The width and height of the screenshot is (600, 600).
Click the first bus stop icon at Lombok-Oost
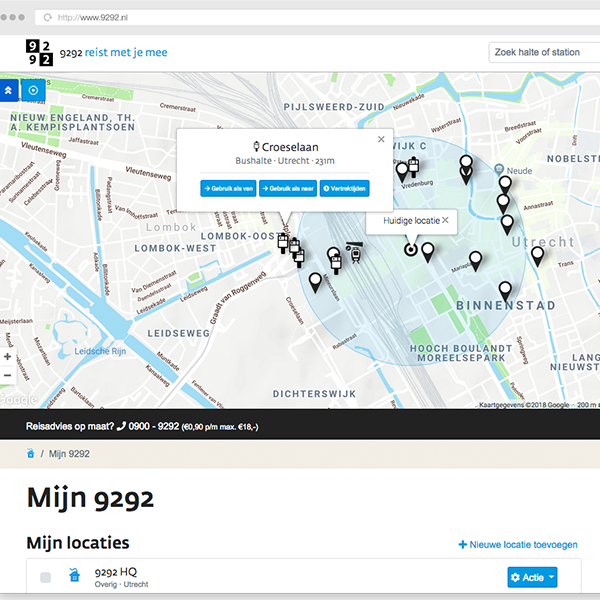click(283, 243)
